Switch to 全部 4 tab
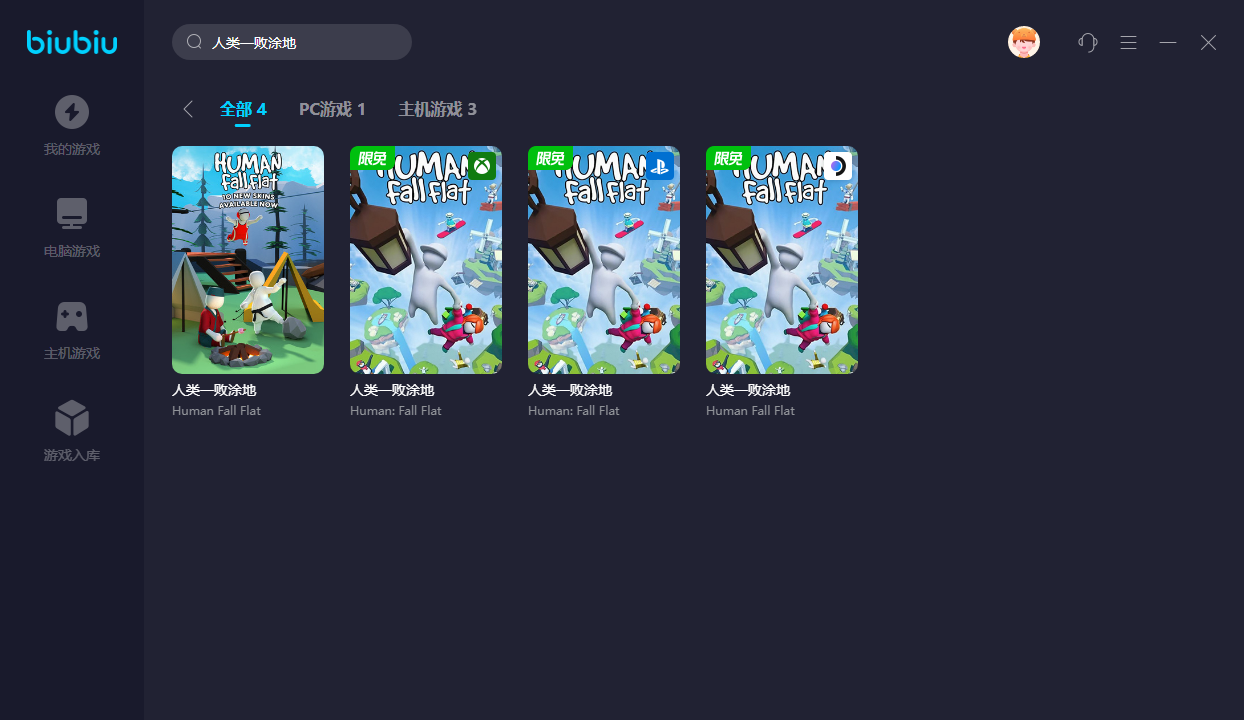 click(243, 109)
